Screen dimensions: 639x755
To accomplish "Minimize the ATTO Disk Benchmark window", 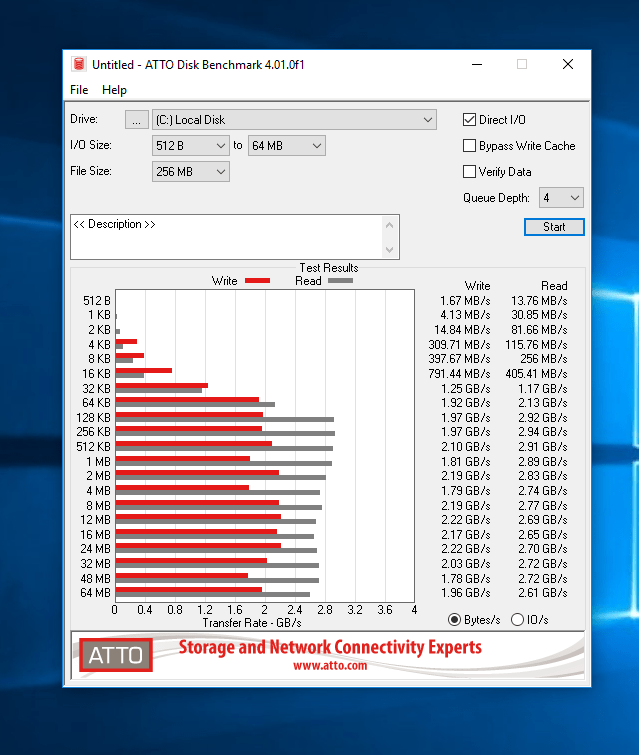I will click(x=475, y=64).
